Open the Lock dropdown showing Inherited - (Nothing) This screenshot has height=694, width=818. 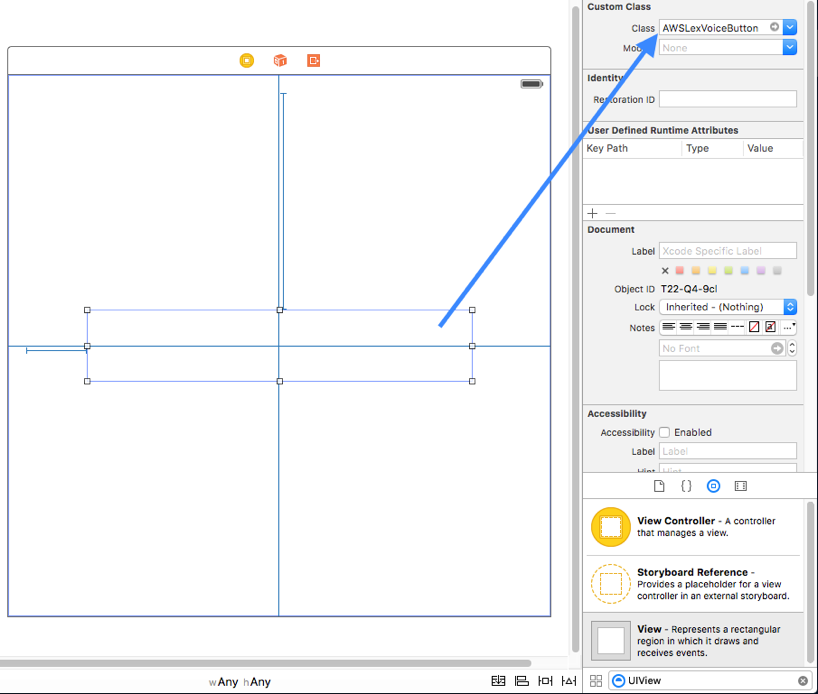(x=728, y=307)
